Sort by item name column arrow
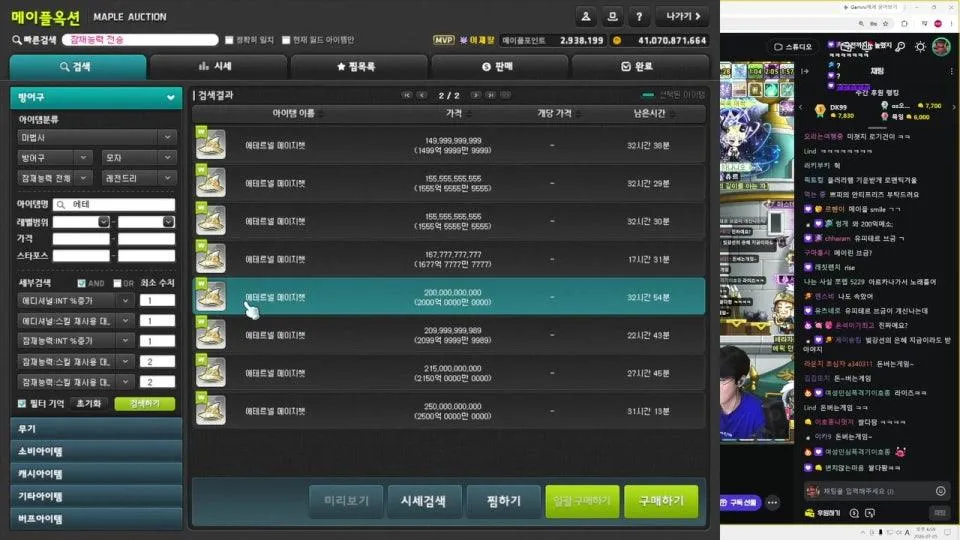960x540 pixels. coord(321,114)
